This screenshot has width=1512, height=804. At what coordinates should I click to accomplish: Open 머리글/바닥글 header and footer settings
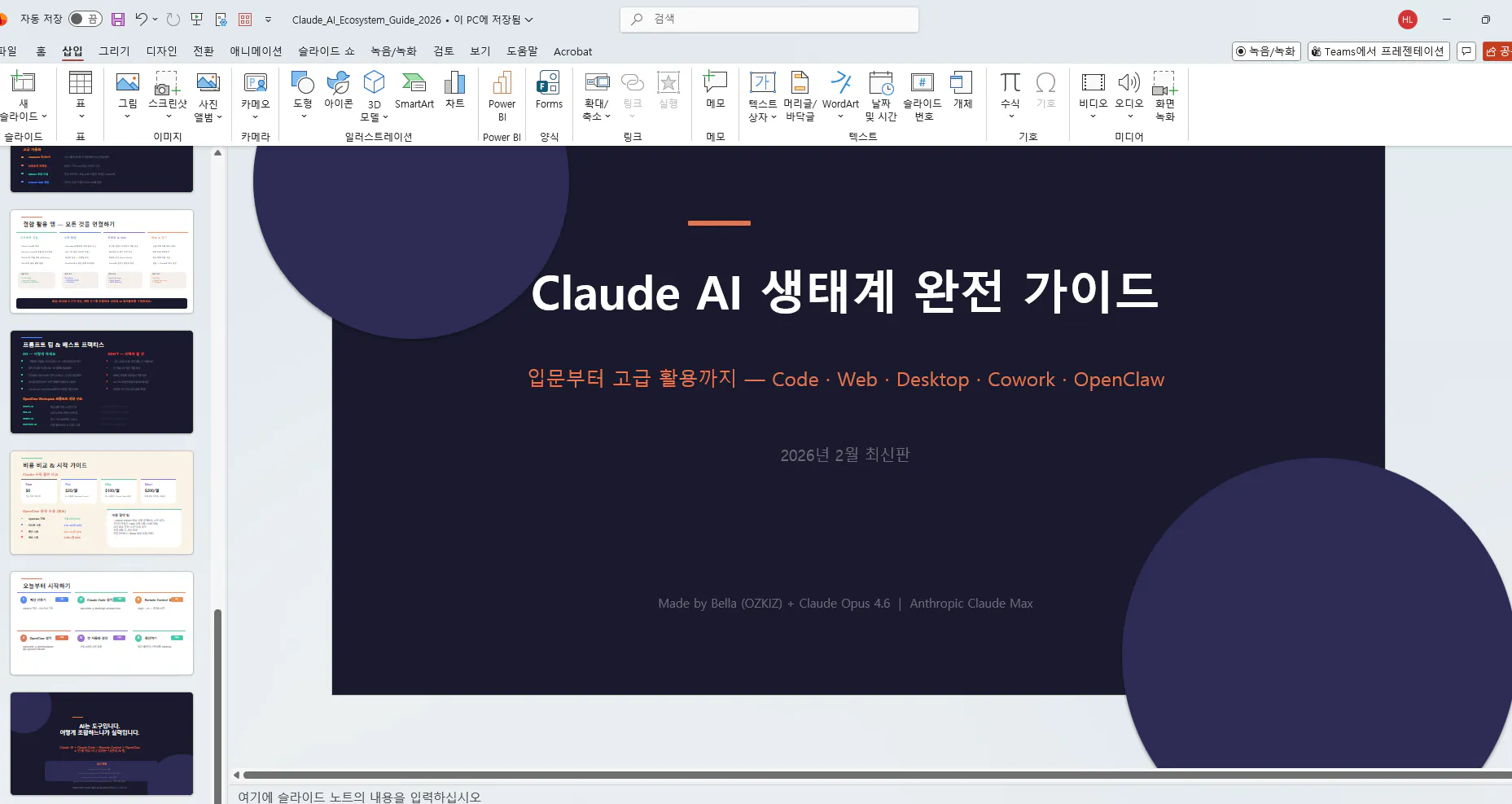800,96
